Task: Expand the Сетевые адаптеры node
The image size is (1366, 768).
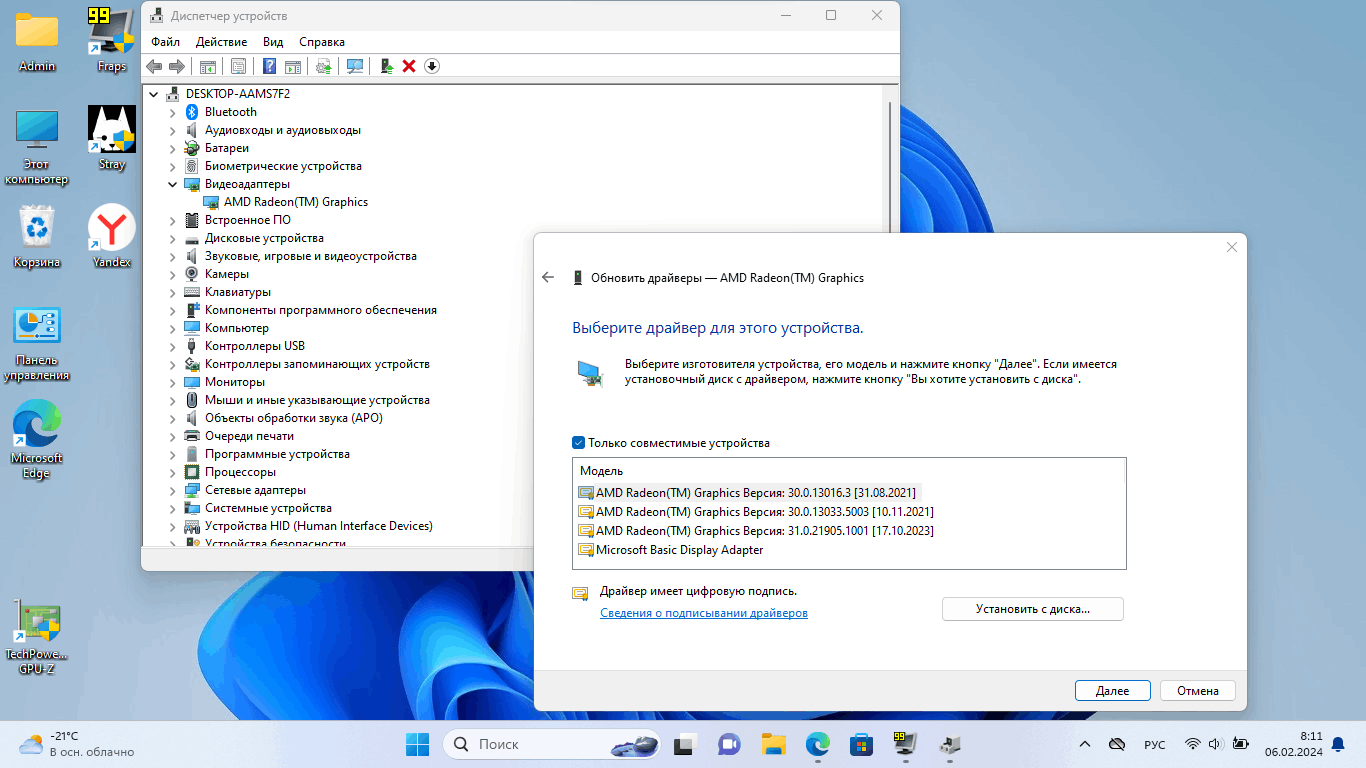Action: click(x=172, y=490)
